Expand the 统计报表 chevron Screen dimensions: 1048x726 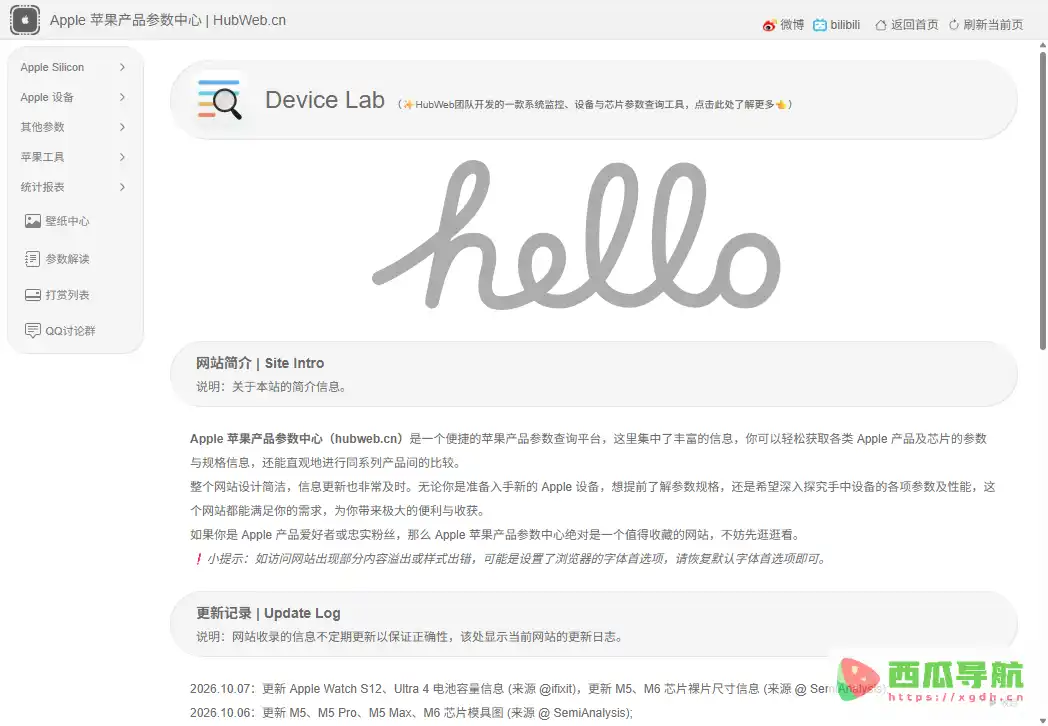[x=122, y=187]
